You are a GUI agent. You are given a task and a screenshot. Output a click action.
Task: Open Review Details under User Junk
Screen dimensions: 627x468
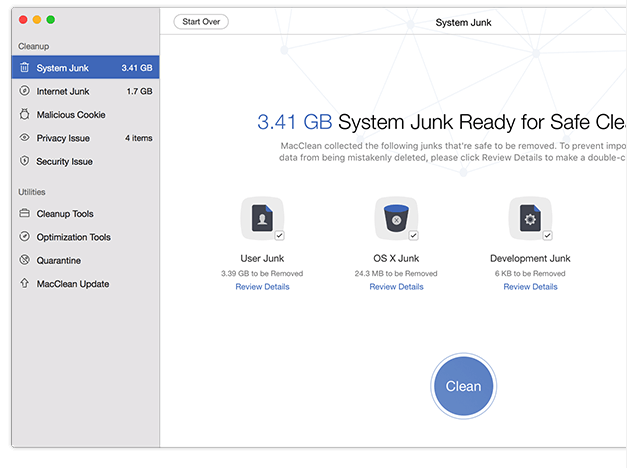point(262,287)
